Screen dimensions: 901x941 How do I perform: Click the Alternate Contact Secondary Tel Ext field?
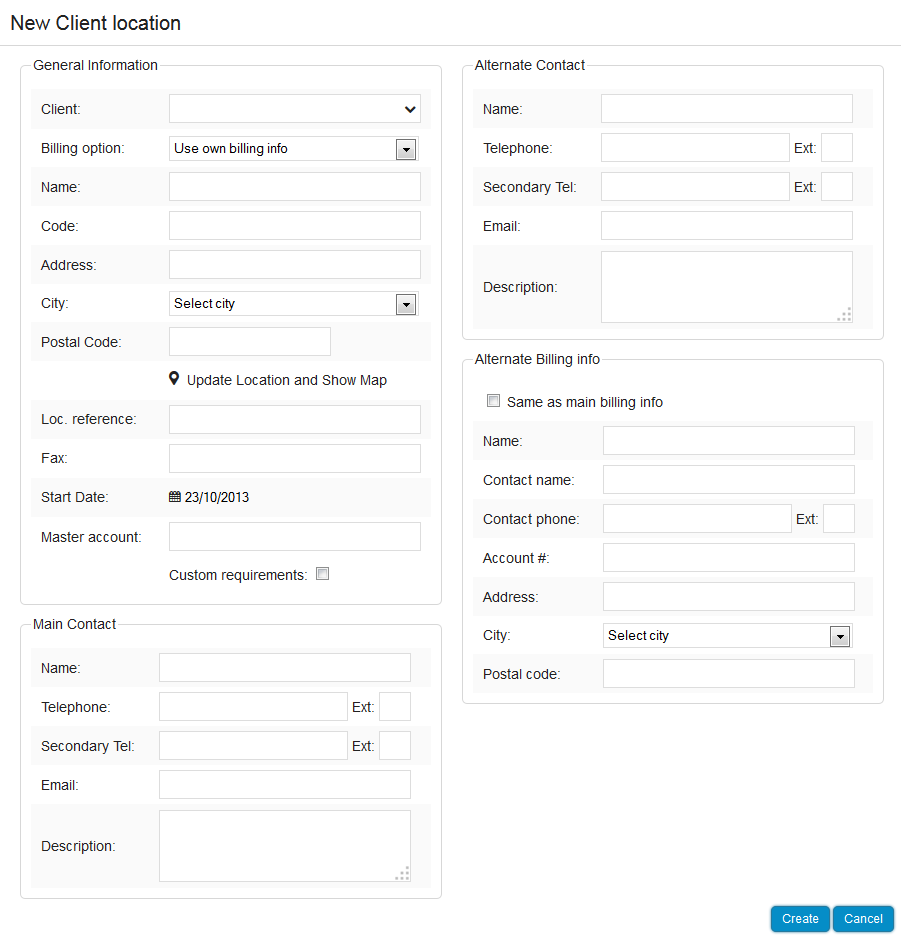(x=837, y=187)
